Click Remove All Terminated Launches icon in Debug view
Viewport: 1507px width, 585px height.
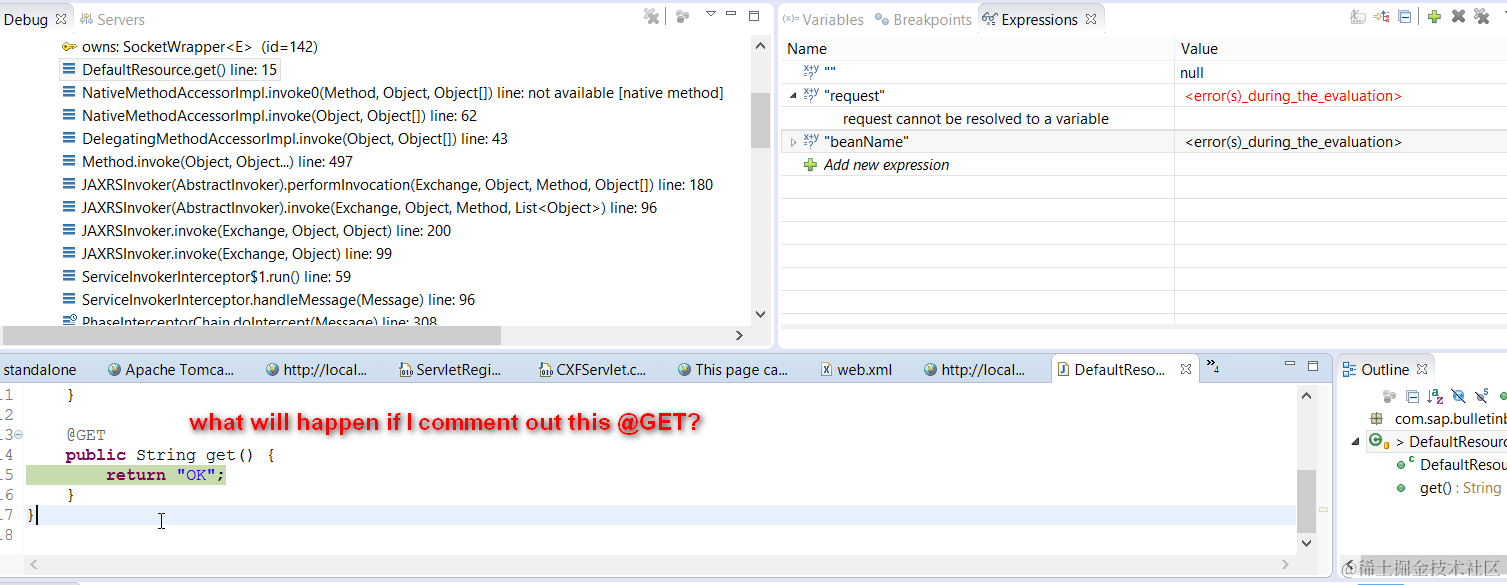[x=650, y=15]
